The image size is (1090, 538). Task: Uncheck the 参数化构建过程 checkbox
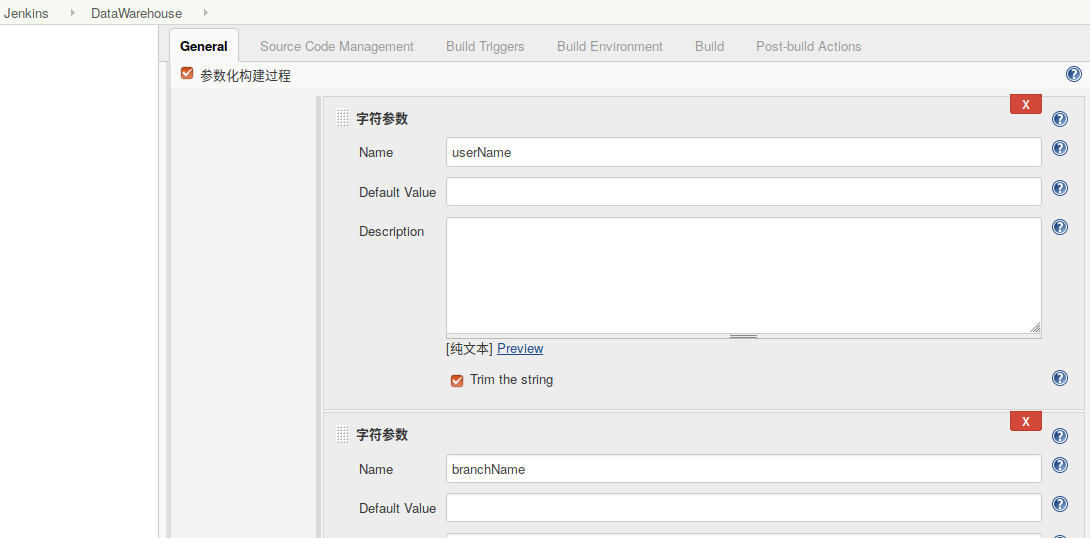click(186, 74)
